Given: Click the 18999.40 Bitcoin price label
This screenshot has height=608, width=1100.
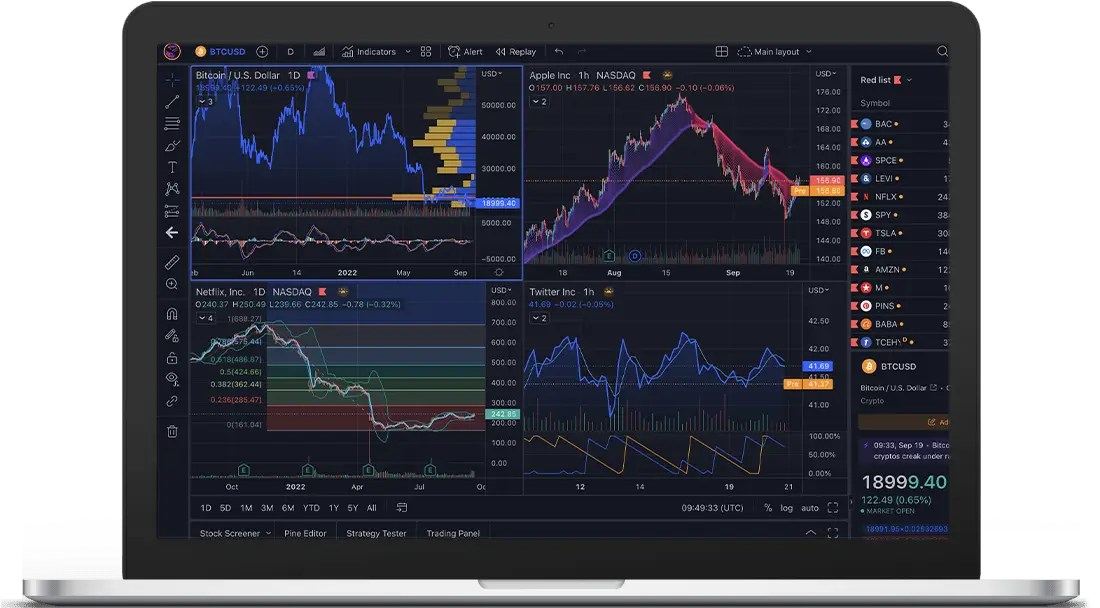Looking at the screenshot, I should [x=498, y=203].
